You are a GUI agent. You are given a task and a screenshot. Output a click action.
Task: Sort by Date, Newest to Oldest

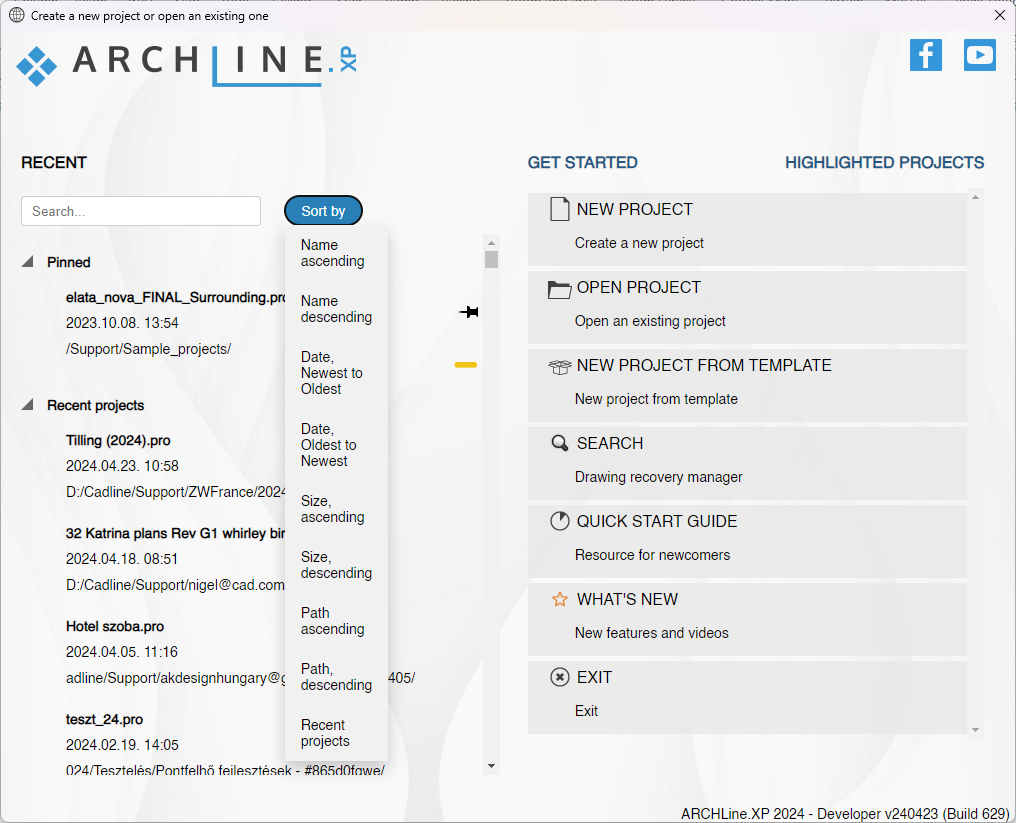(336, 373)
